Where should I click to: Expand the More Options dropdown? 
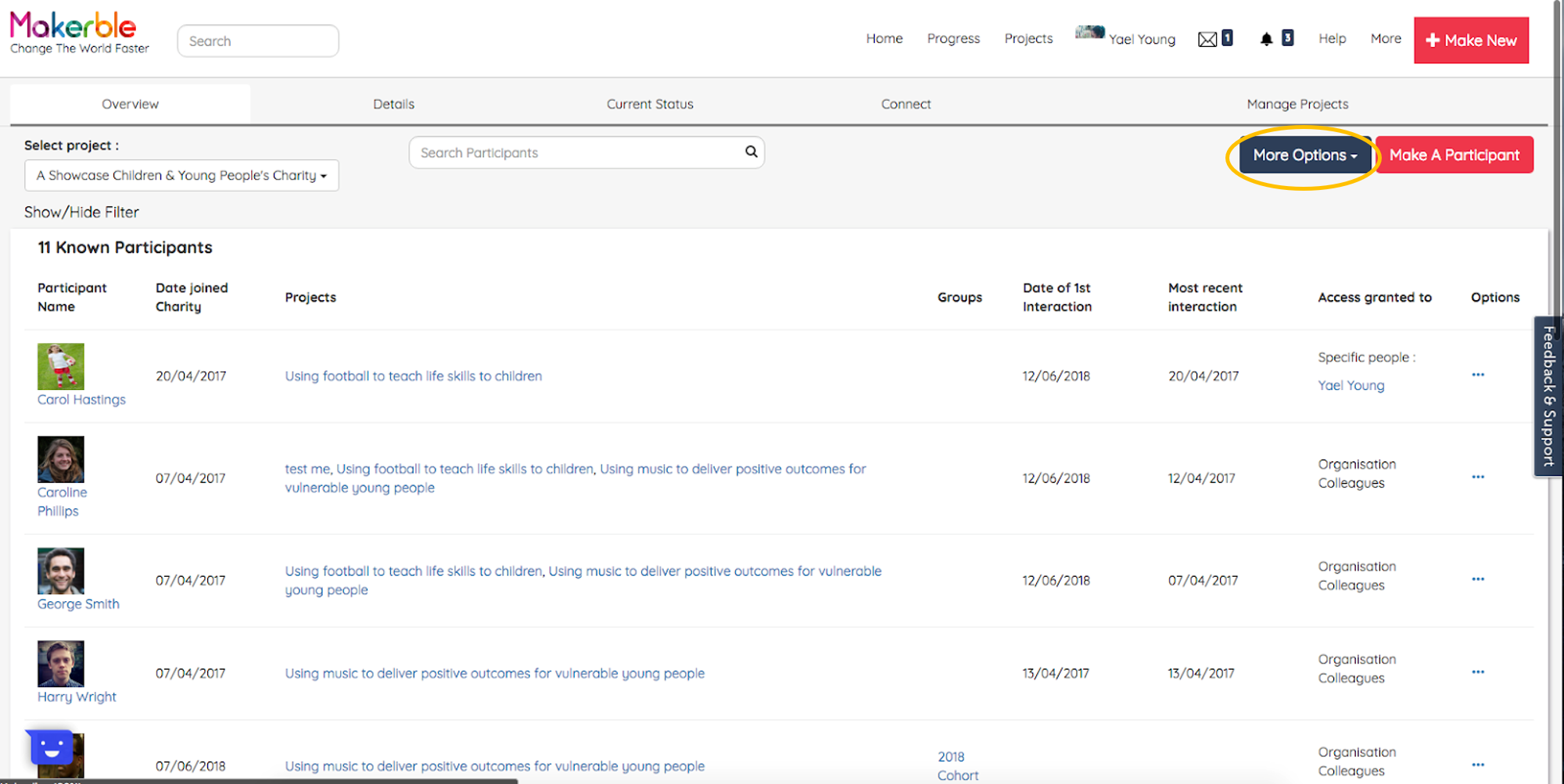pyautogui.click(x=1305, y=155)
